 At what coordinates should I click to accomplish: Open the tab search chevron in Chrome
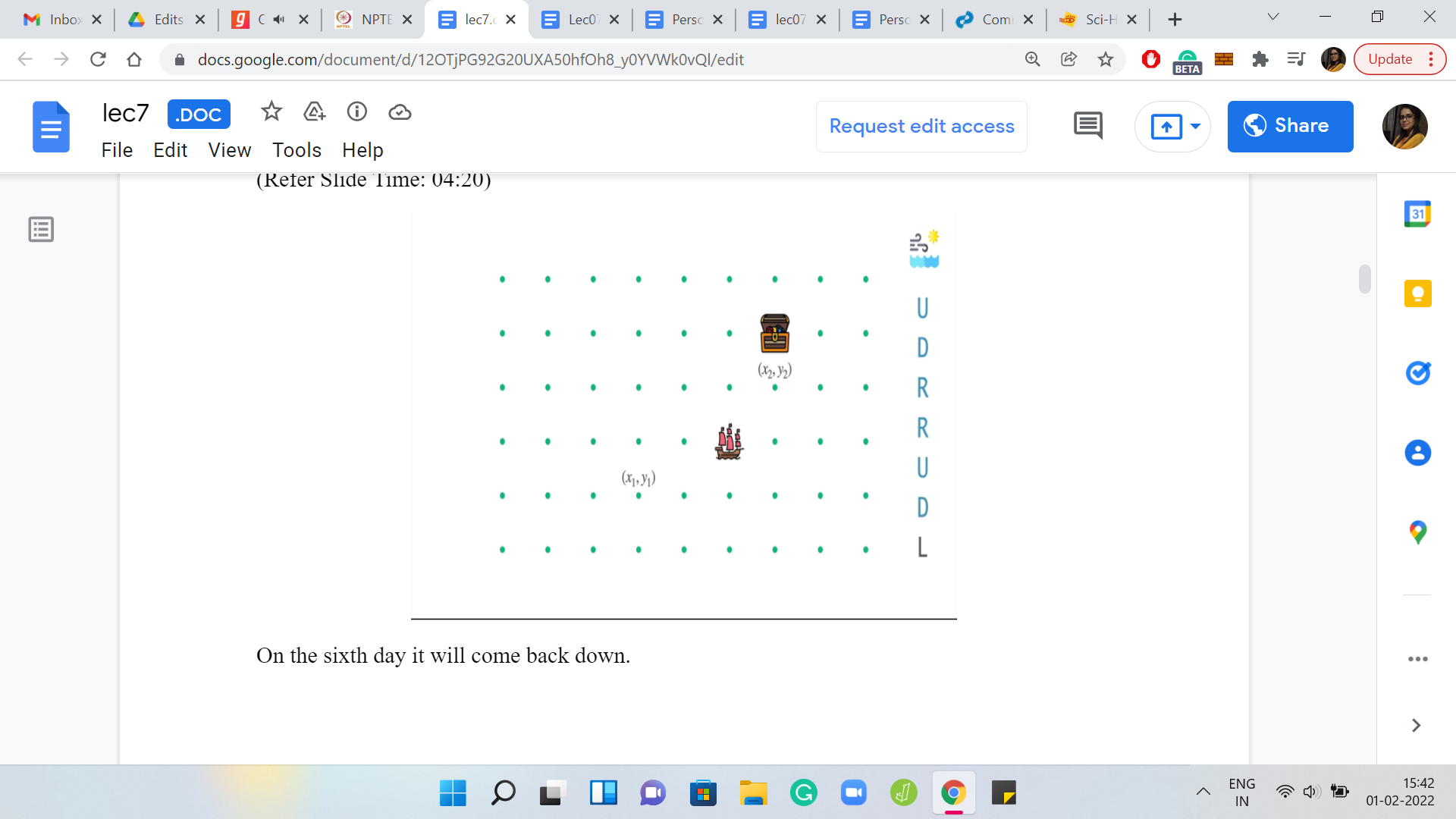1273,17
